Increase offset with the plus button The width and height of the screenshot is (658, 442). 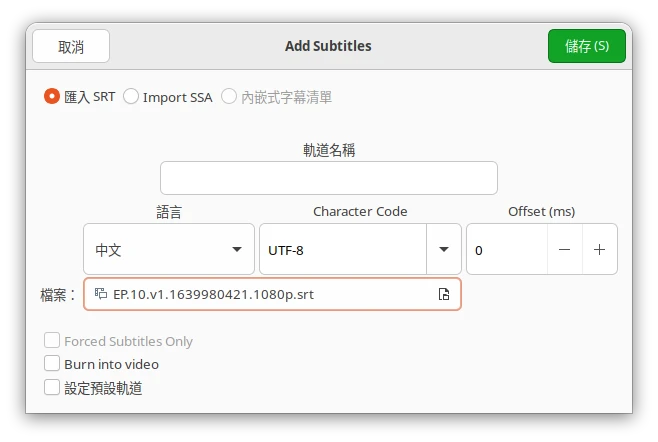tap(599, 250)
